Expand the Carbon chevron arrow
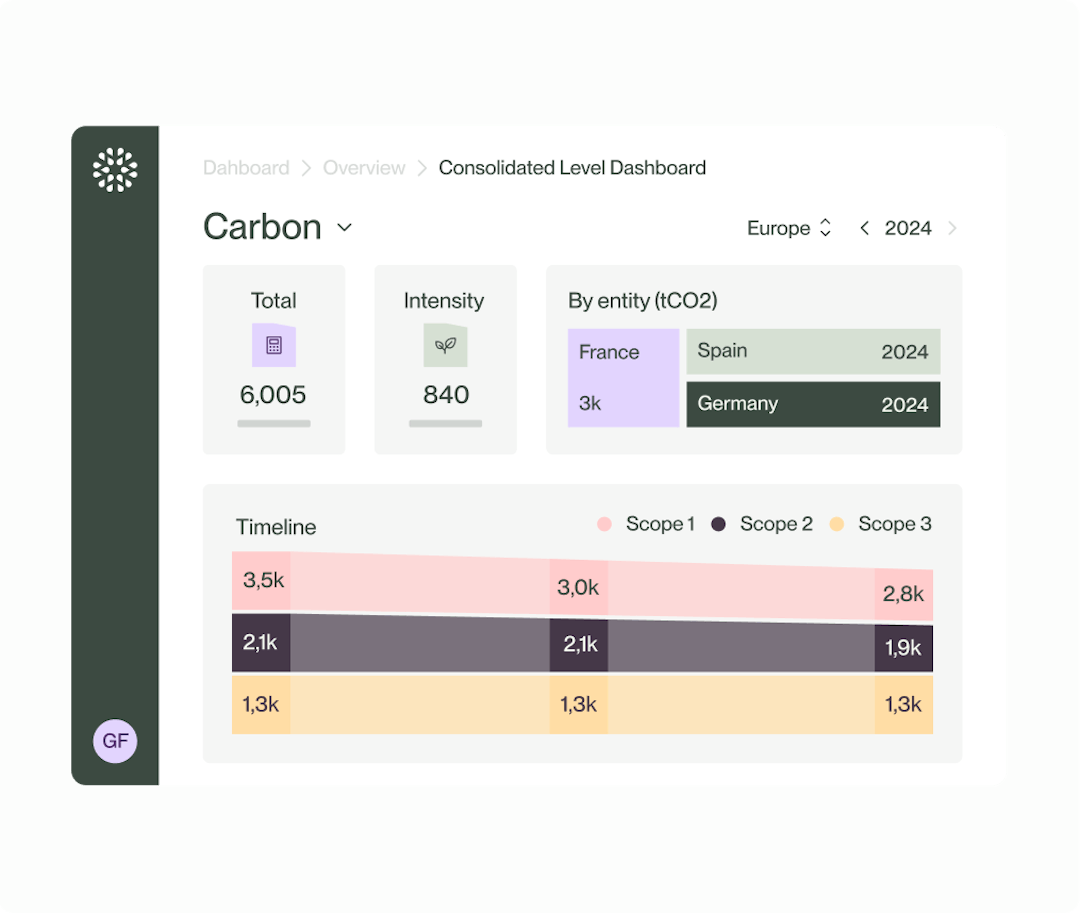1080x913 pixels. [x=344, y=228]
